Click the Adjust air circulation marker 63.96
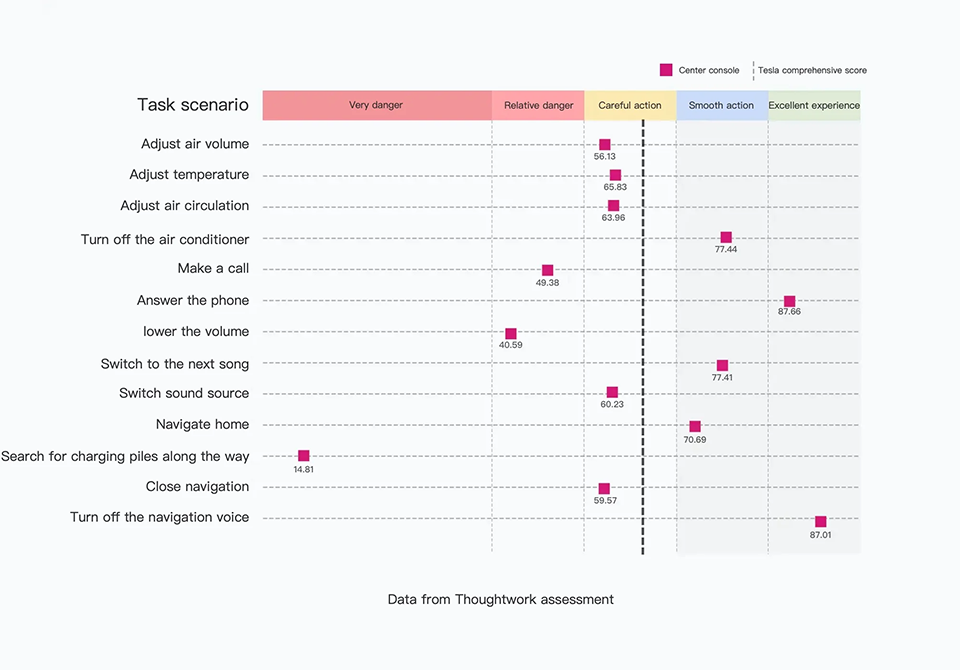The width and height of the screenshot is (960, 670). pyautogui.click(x=613, y=206)
